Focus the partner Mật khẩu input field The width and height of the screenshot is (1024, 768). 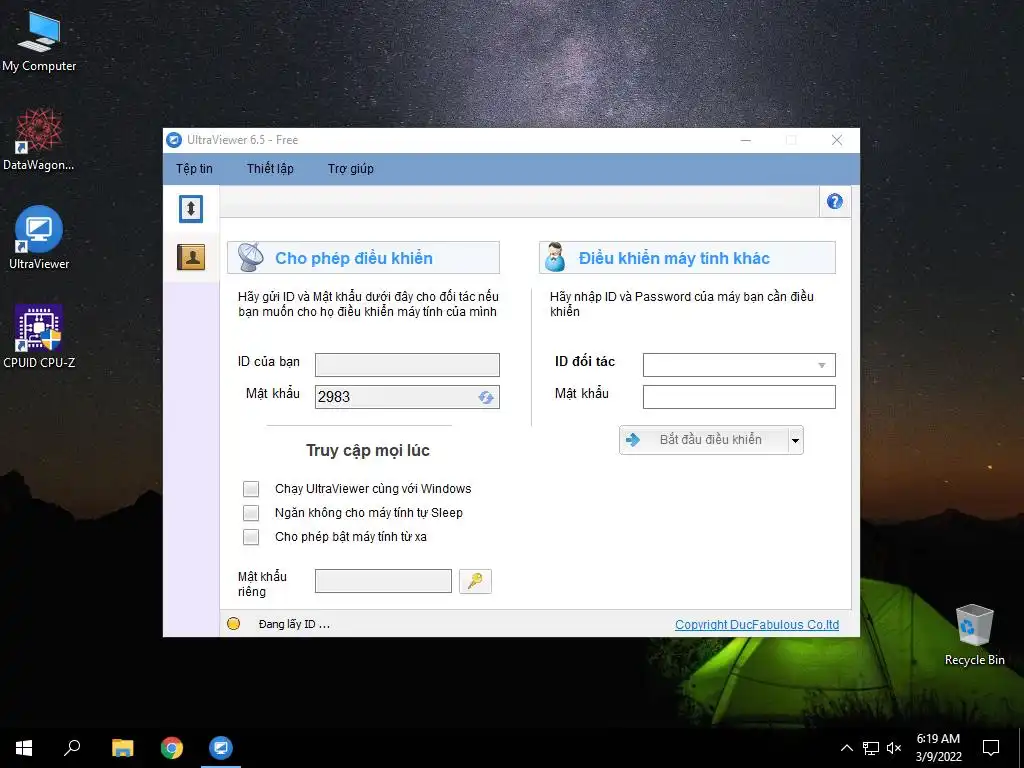(x=739, y=396)
